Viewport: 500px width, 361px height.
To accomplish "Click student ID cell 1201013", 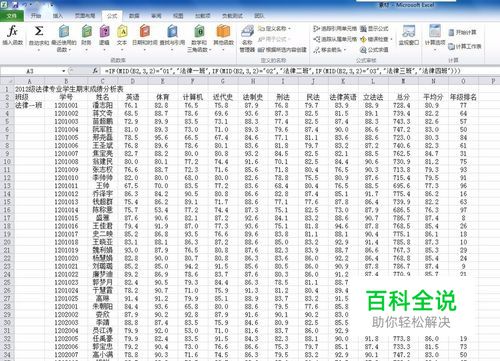I will click(66, 202).
